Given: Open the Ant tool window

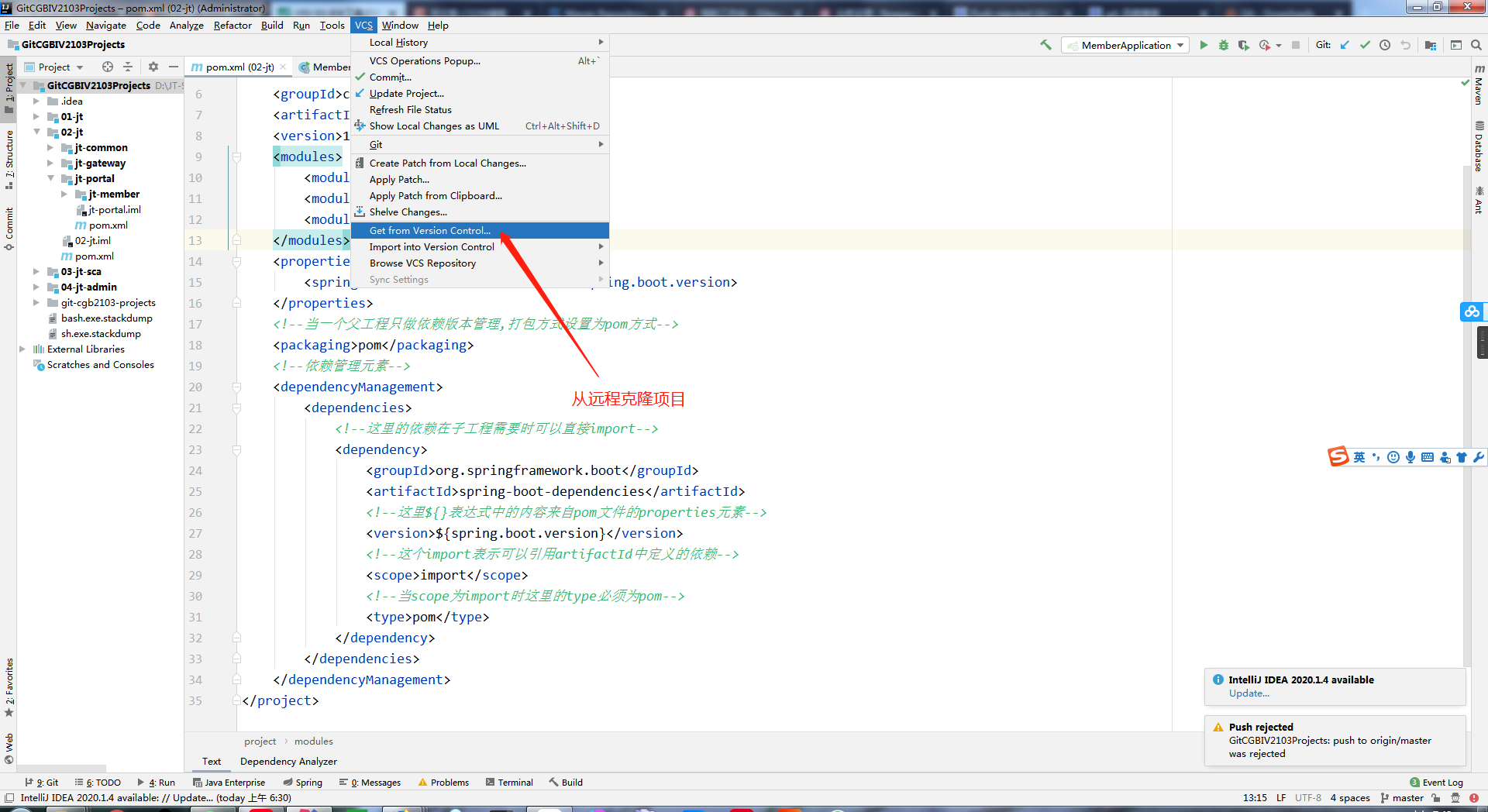Looking at the screenshot, I should pyautogui.click(x=1479, y=200).
